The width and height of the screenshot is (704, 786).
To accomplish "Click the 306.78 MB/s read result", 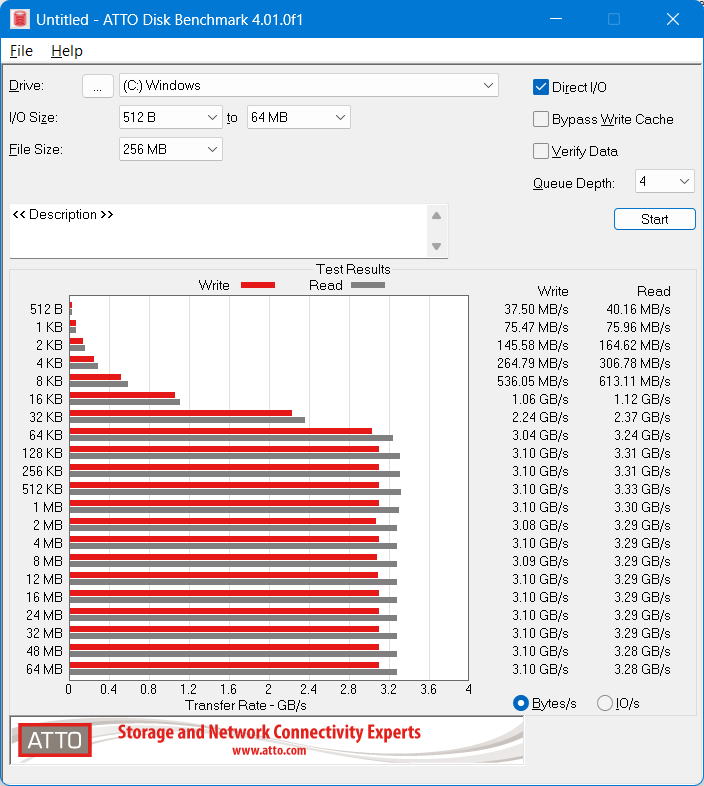I will click(635, 363).
